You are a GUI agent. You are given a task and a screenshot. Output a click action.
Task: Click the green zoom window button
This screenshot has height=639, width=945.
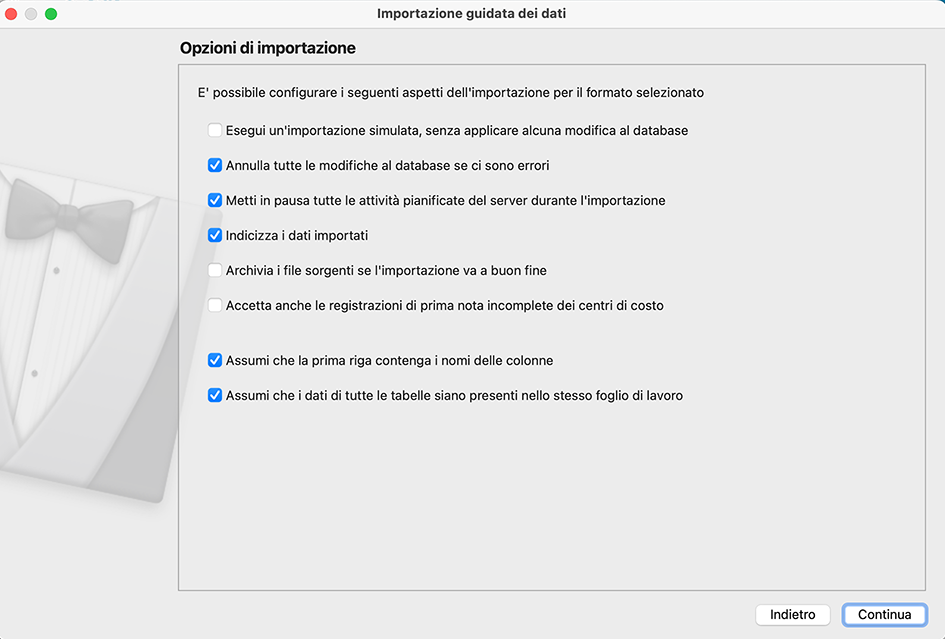[51, 14]
